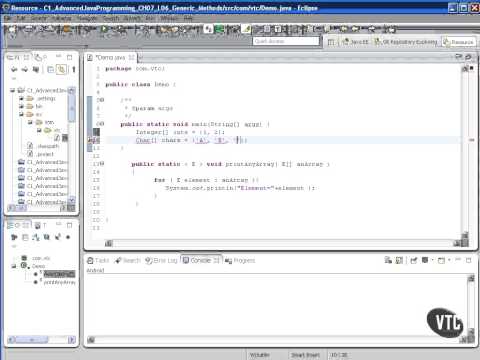Switch to the Tasks tab
Screen dimensions: 480x360
[98, 260]
